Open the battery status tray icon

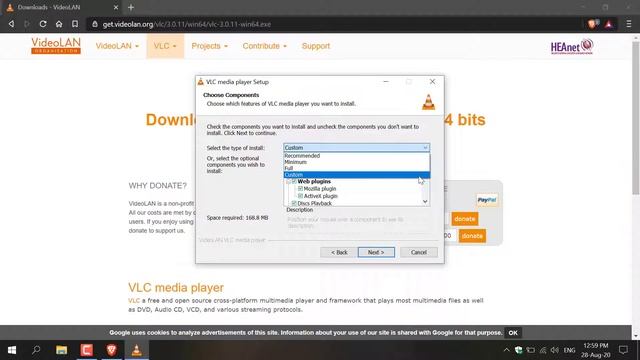[531, 350]
